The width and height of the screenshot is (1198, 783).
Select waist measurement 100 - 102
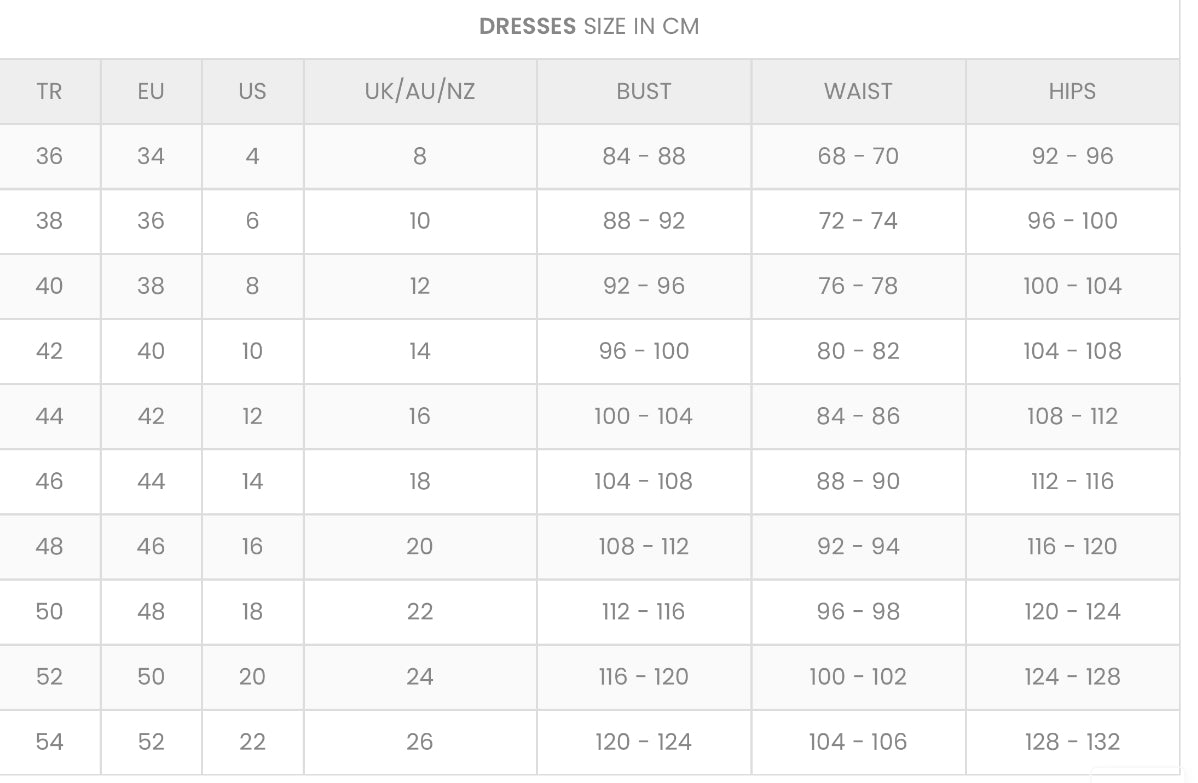858,676
